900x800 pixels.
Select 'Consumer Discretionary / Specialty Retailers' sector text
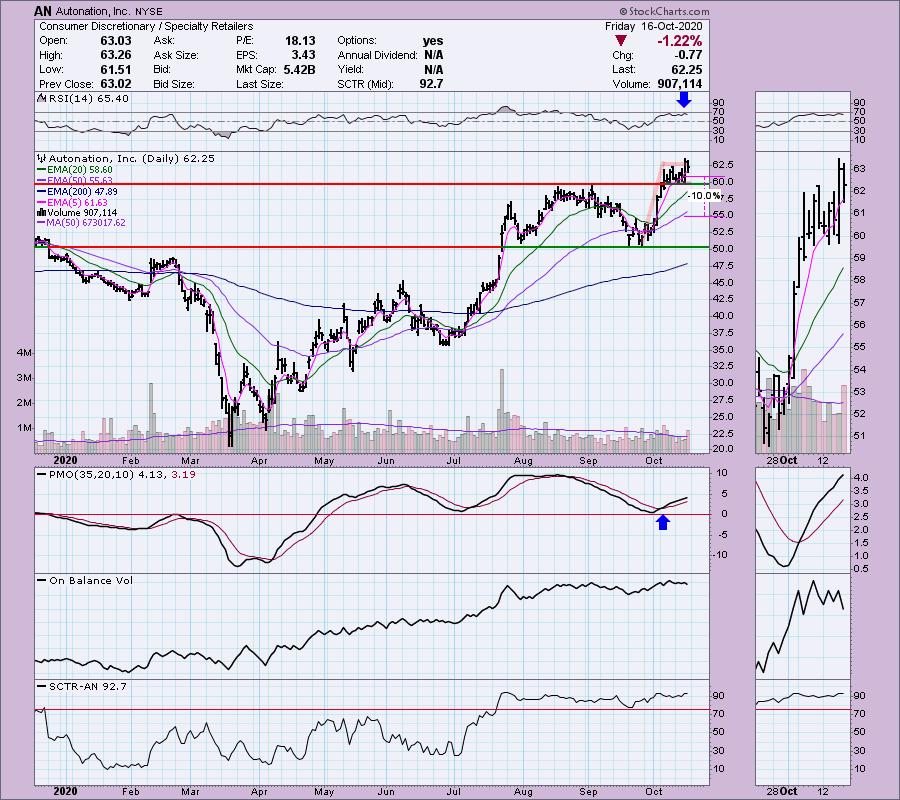click(x=146, y=26)
